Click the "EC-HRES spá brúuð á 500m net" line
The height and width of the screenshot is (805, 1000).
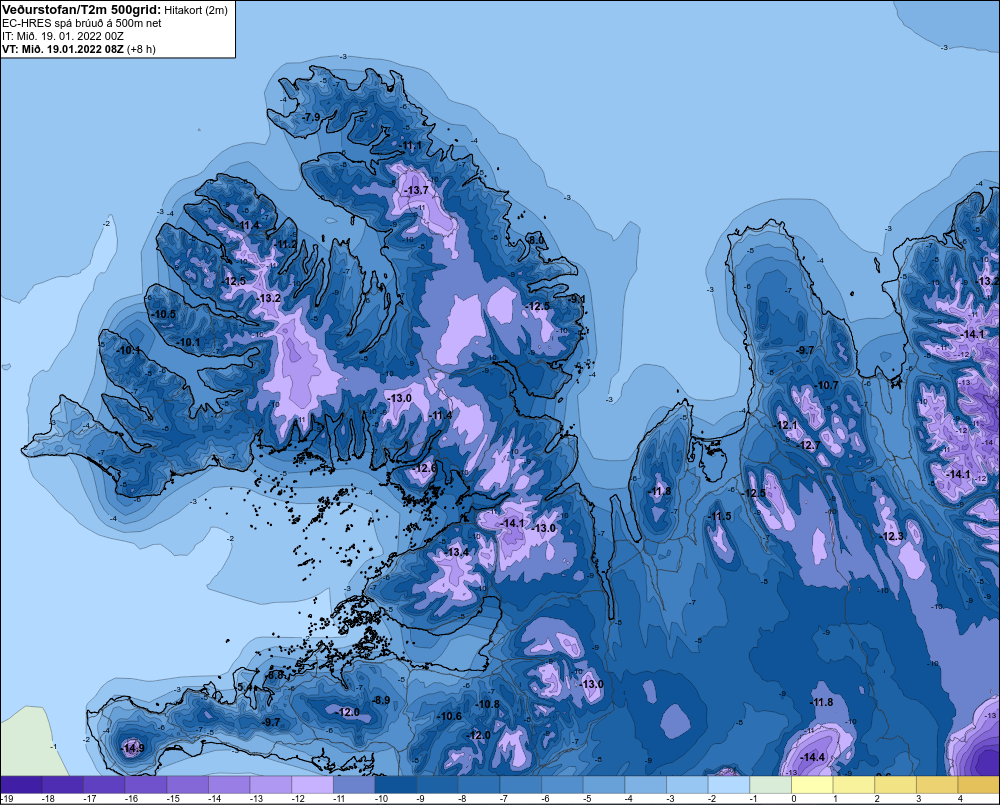tap(82, 23)
